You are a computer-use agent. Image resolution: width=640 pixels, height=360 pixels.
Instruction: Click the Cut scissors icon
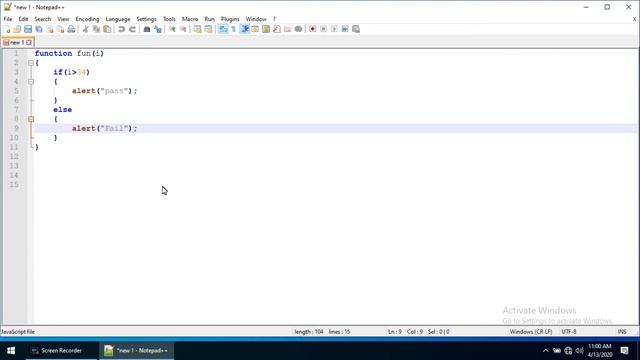click(85, 29)
